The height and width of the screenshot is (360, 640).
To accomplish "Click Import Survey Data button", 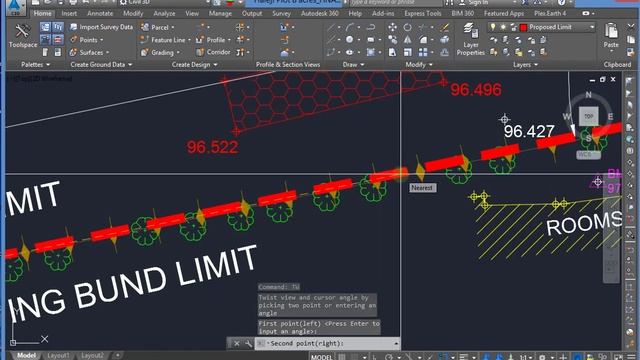I will 102,27.
